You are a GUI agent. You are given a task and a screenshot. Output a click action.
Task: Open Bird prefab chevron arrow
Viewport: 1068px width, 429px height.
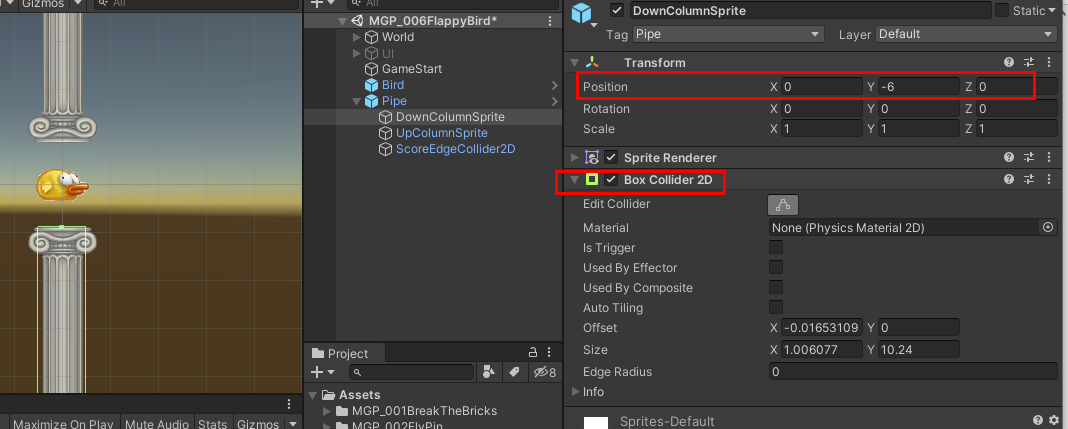(x=554, y=85)
